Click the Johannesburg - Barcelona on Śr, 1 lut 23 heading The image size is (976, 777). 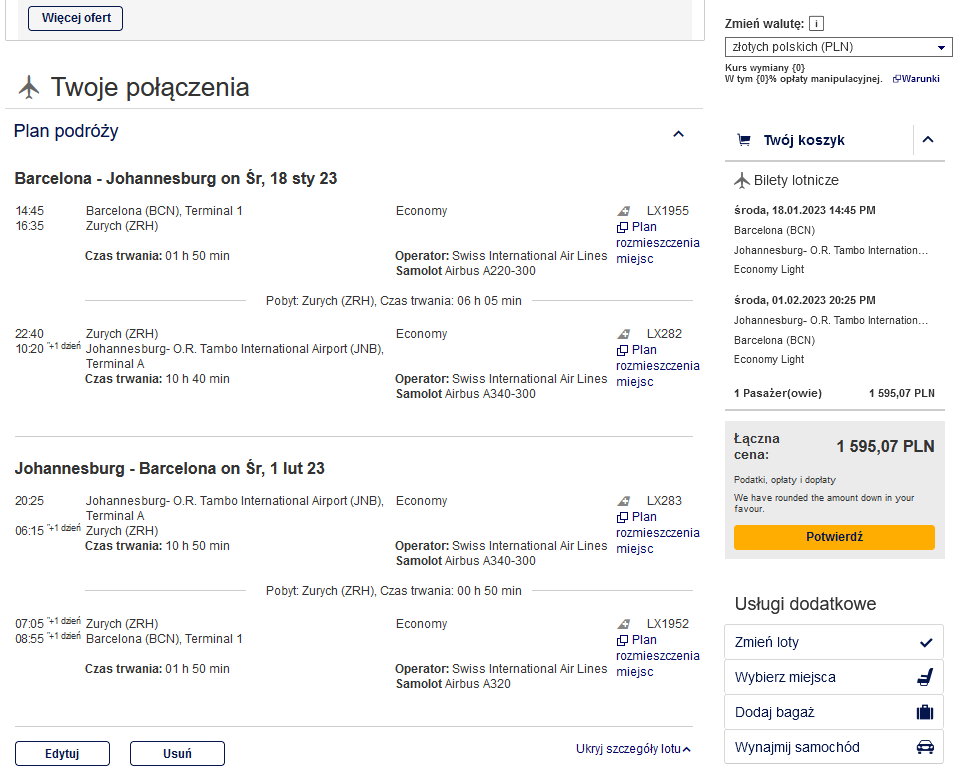(169, 469)
